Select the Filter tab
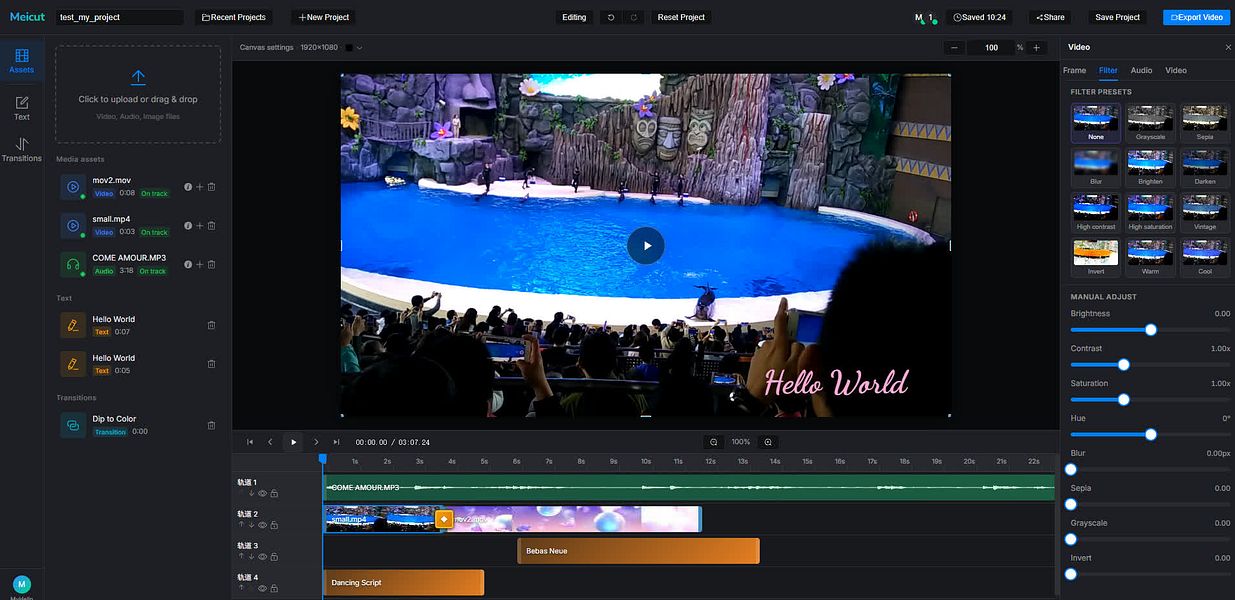 pyautogui.click(x=1108, y=70)
